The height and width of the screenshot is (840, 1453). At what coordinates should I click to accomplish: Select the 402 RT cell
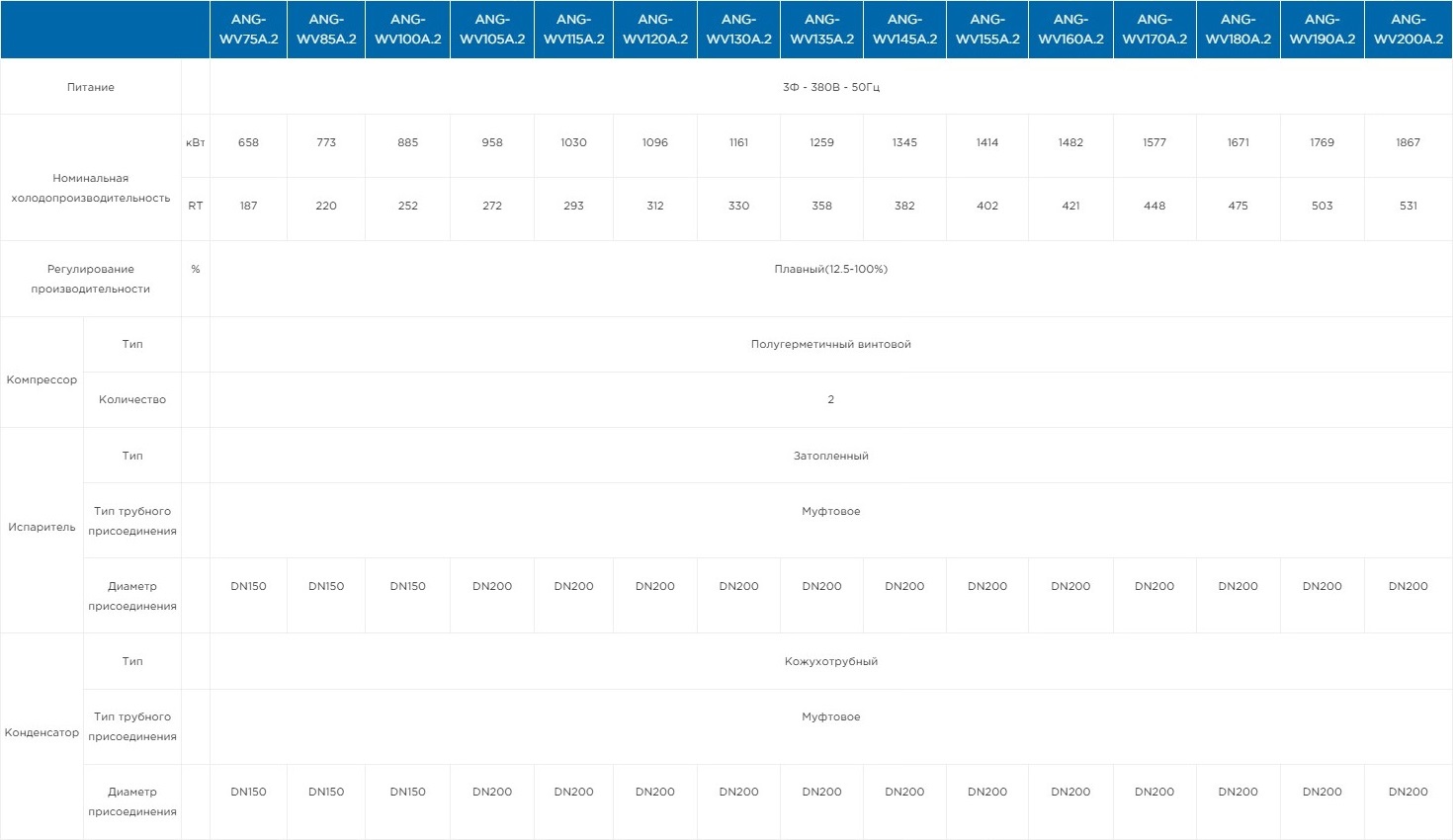[x=986, y=206]
